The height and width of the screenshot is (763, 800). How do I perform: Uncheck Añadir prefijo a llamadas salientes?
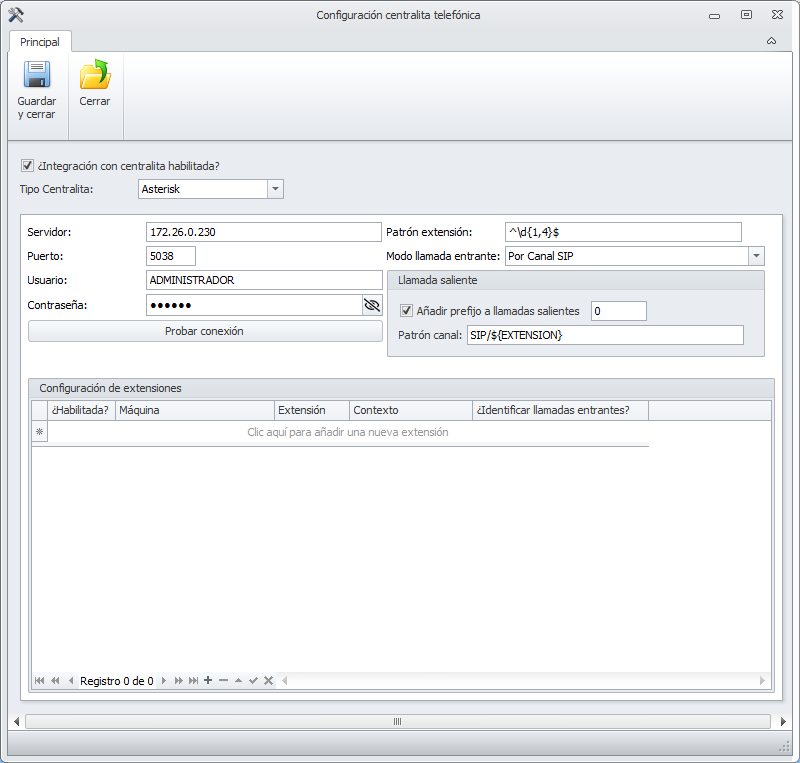[406, 311]
